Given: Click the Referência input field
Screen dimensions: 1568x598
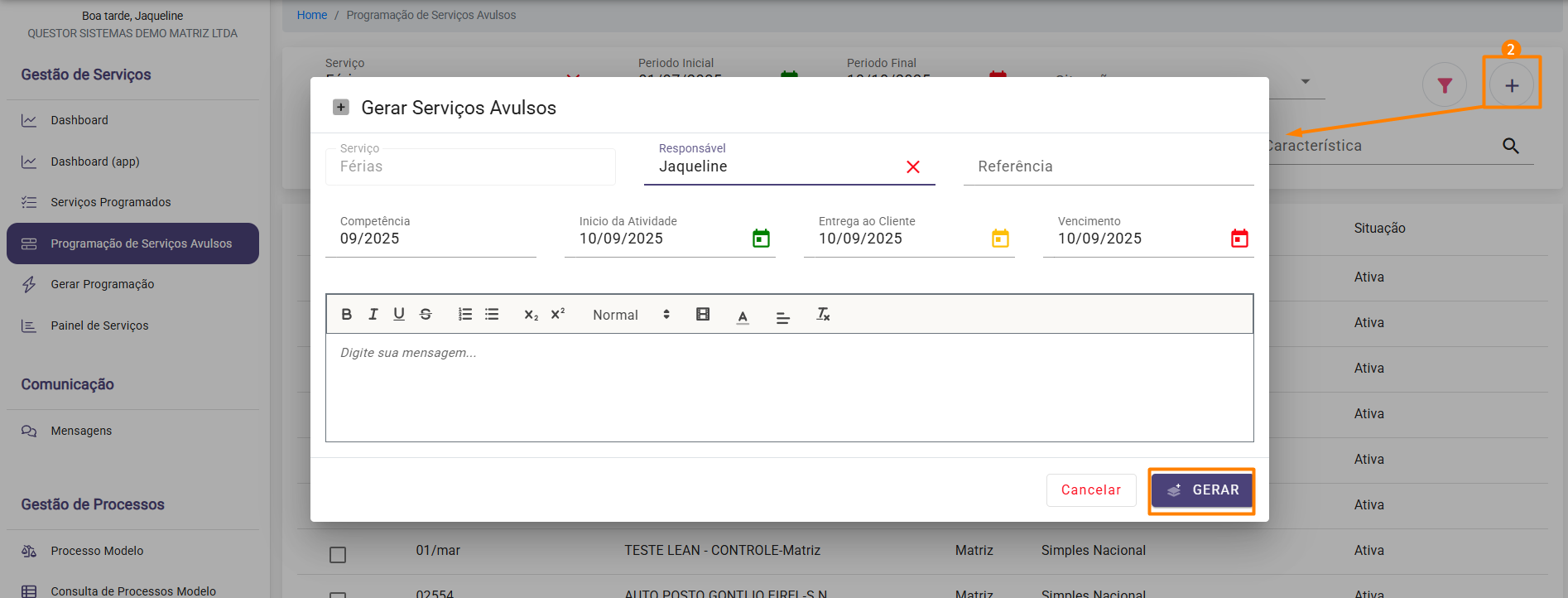Looking at the screenshot, I should (1108, 166).
